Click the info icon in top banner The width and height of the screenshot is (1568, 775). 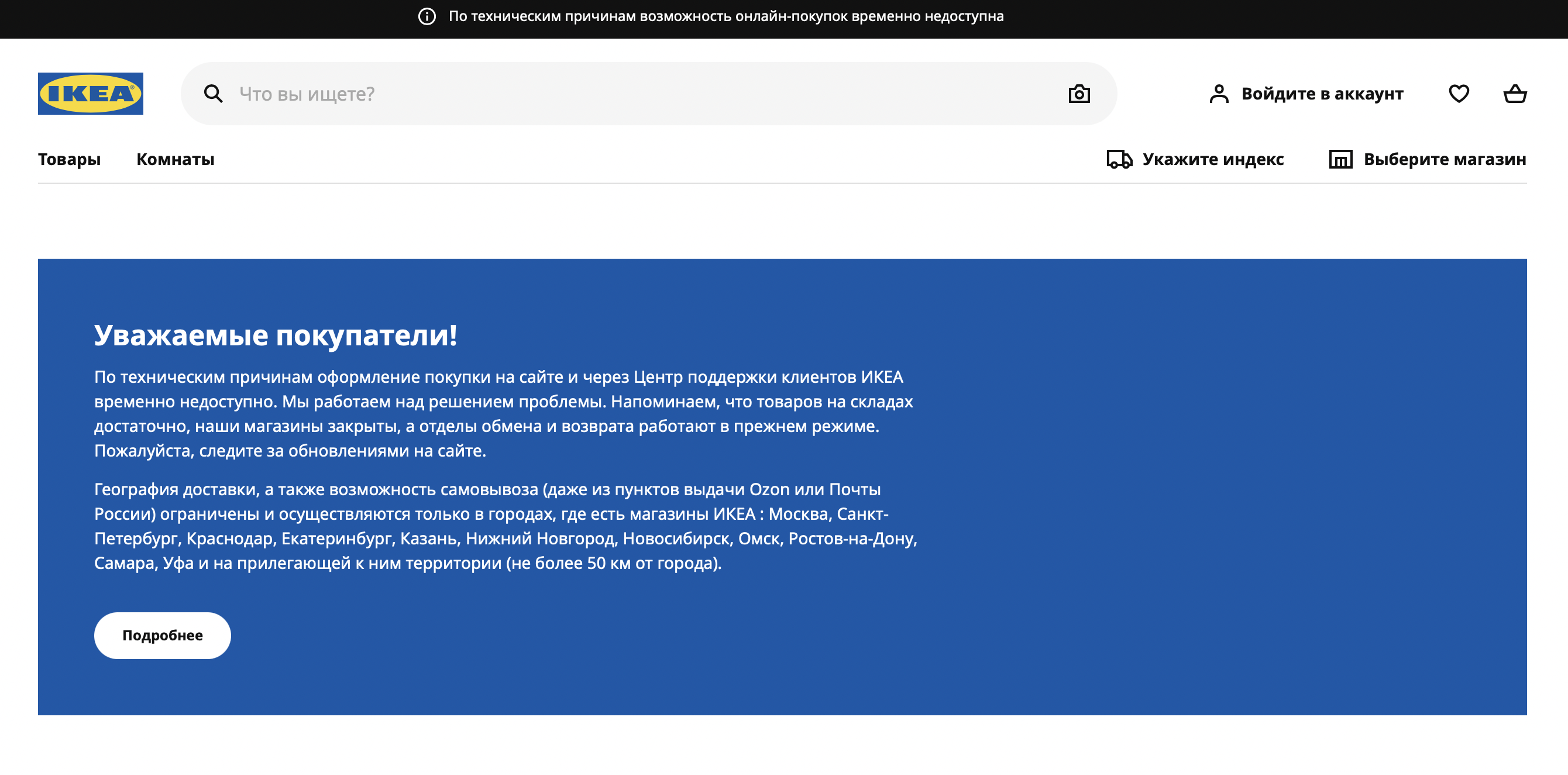[427, 16]
